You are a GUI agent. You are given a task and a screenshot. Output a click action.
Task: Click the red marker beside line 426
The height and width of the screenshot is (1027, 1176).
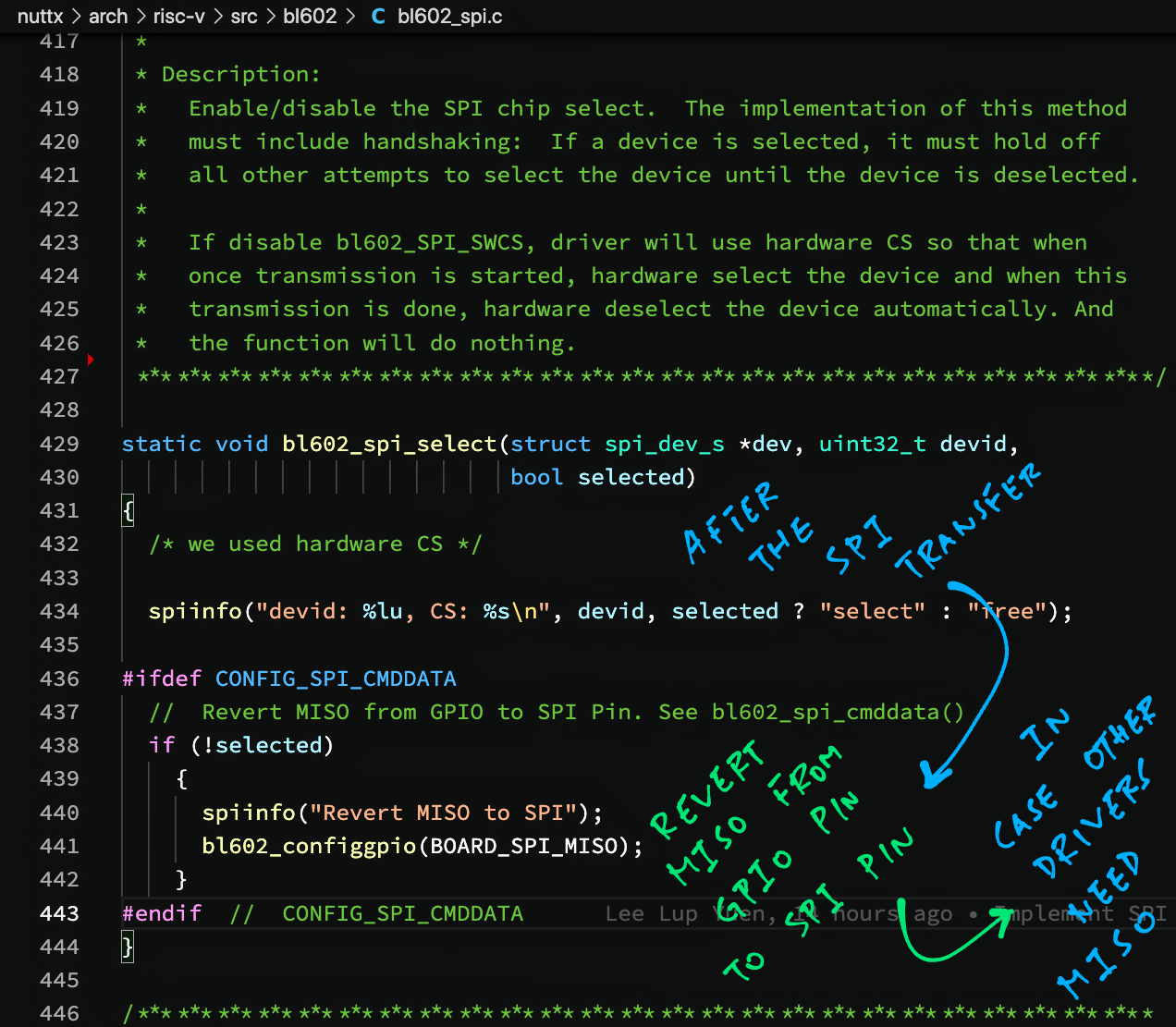point(91,359)
